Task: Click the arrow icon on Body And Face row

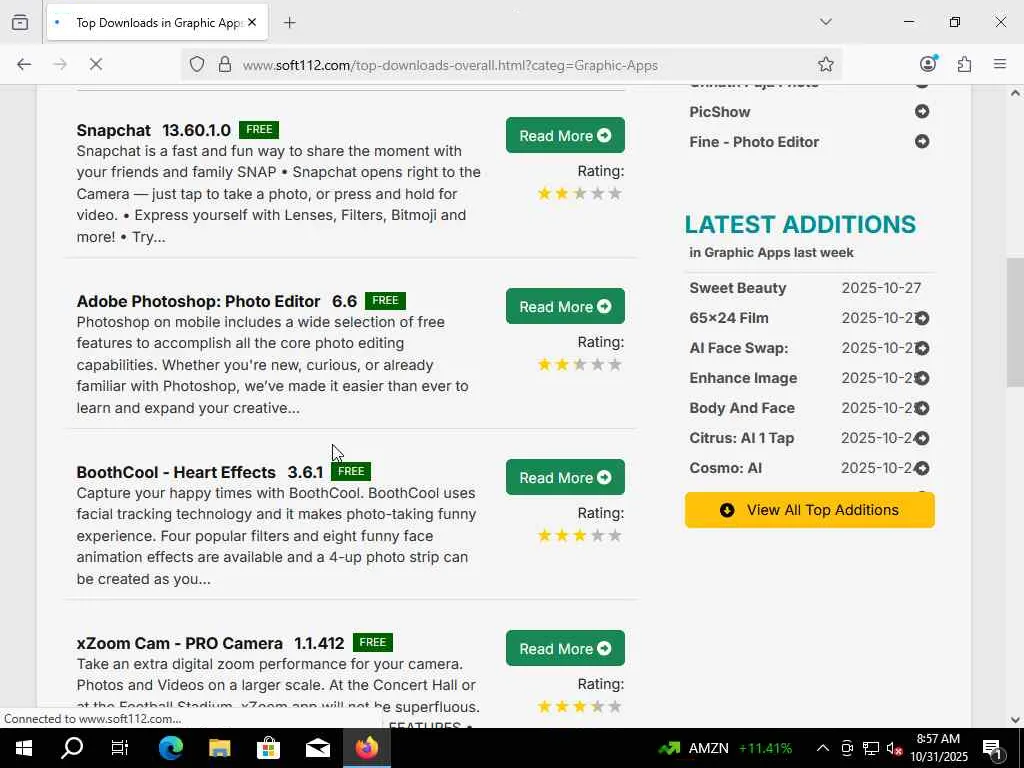Action: pyautogui.click(x=921, y=408)
